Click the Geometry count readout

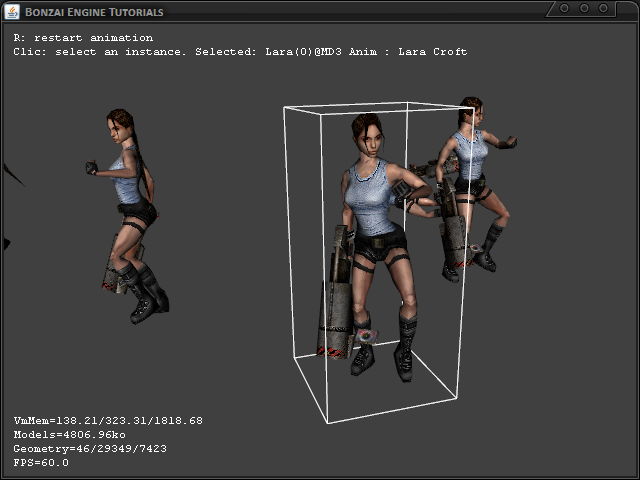(x=90, y=449)
